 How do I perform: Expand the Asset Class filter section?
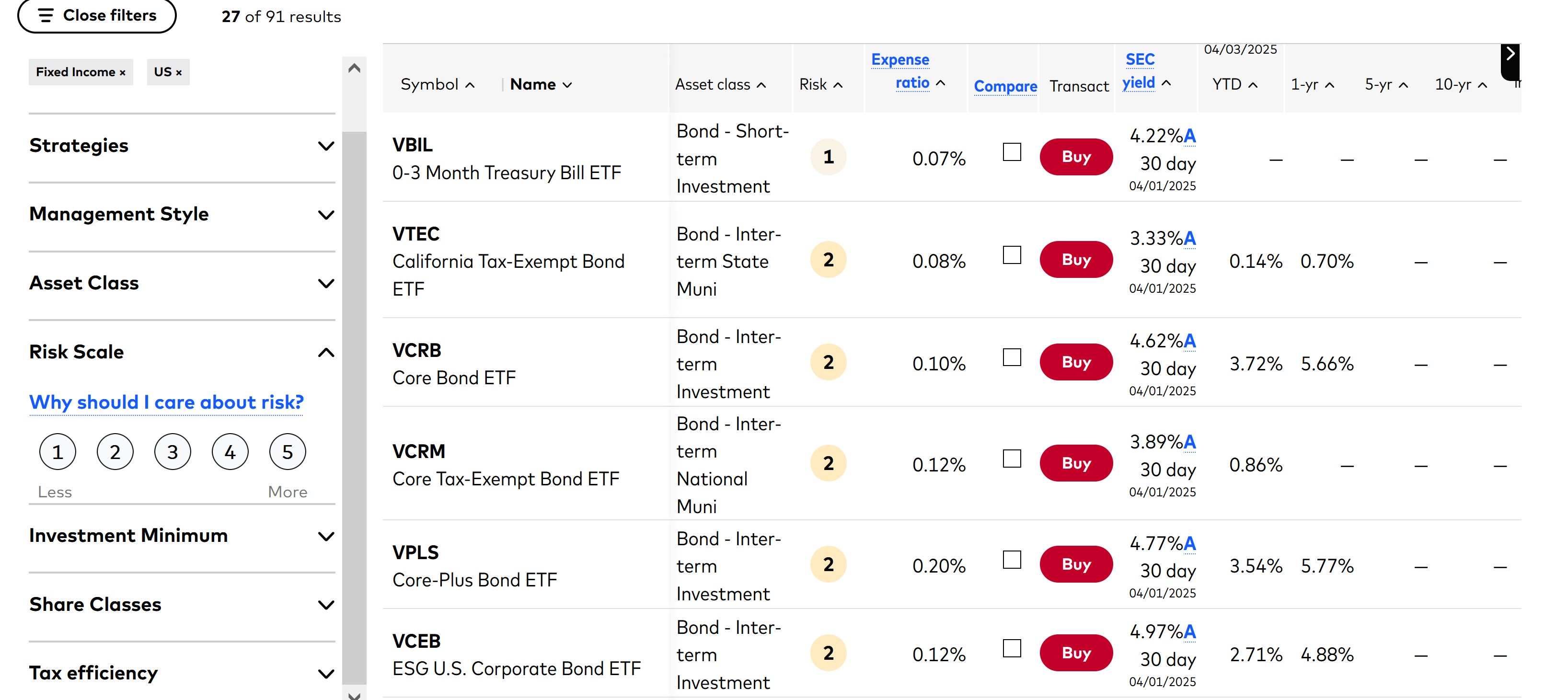coord(182,284)
